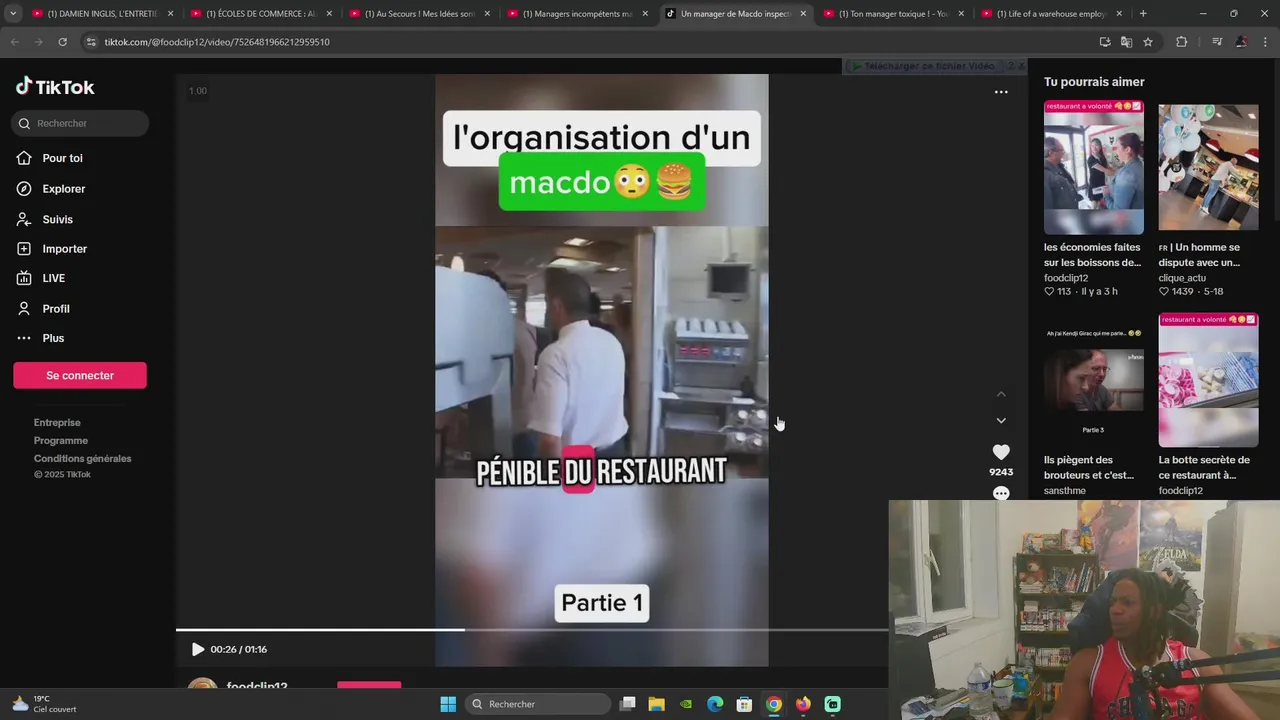Open the media control icon in toolbar
Screen dimensions: 1280x720
coord(1217,42)
